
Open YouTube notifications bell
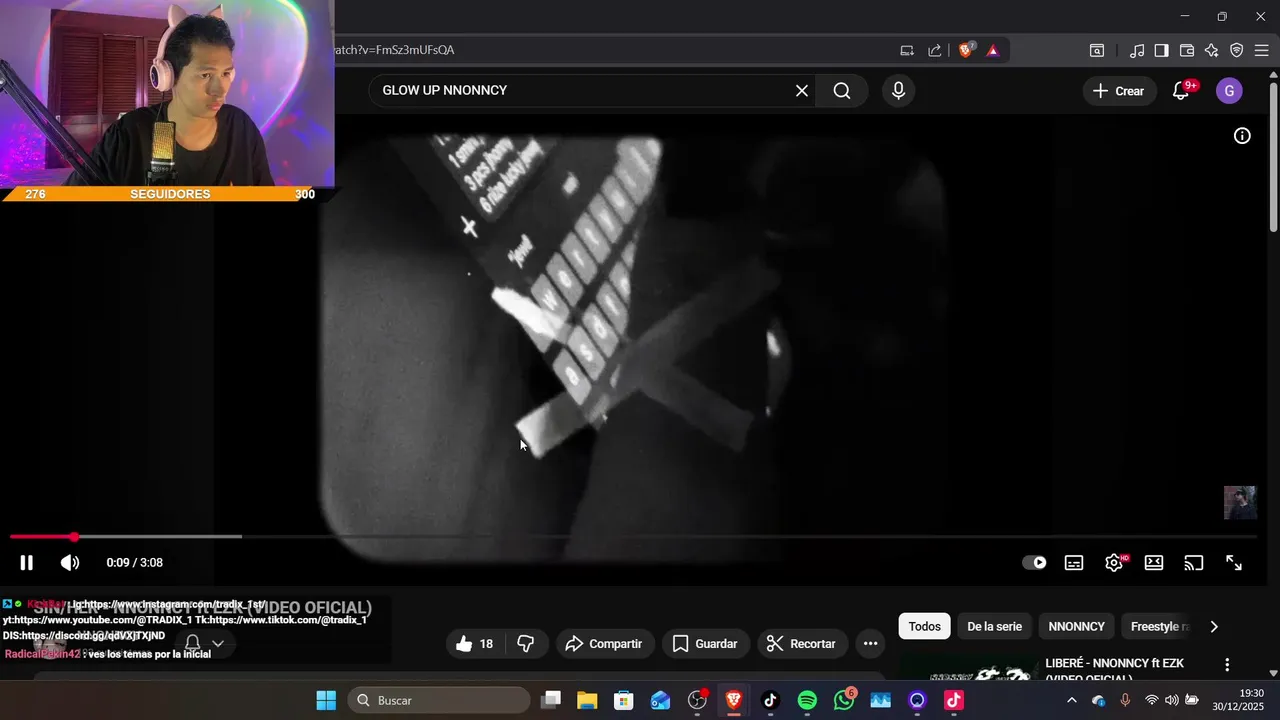coord(1181,91)
